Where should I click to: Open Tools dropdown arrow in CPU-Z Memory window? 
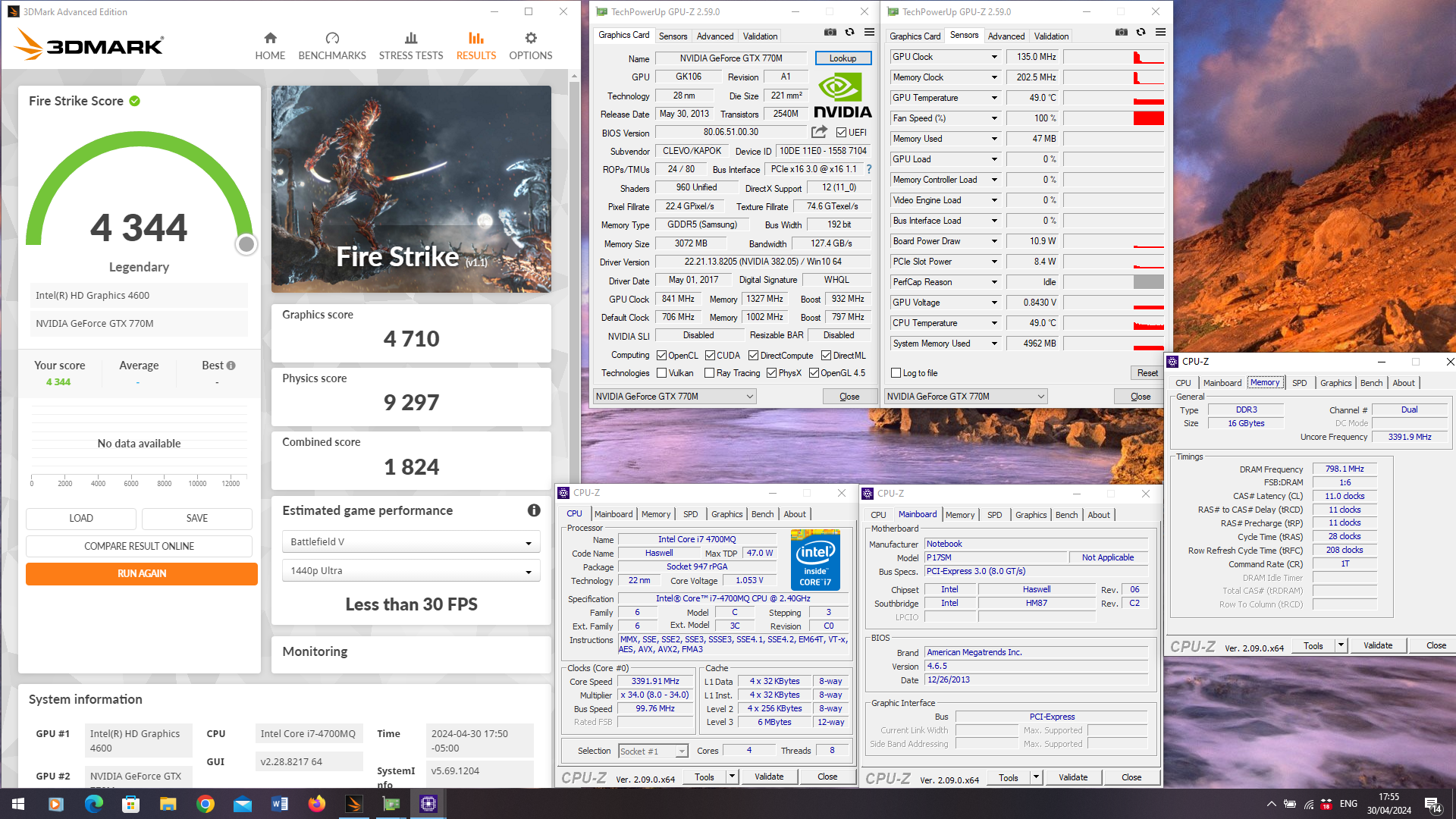tap(1341, 645)
